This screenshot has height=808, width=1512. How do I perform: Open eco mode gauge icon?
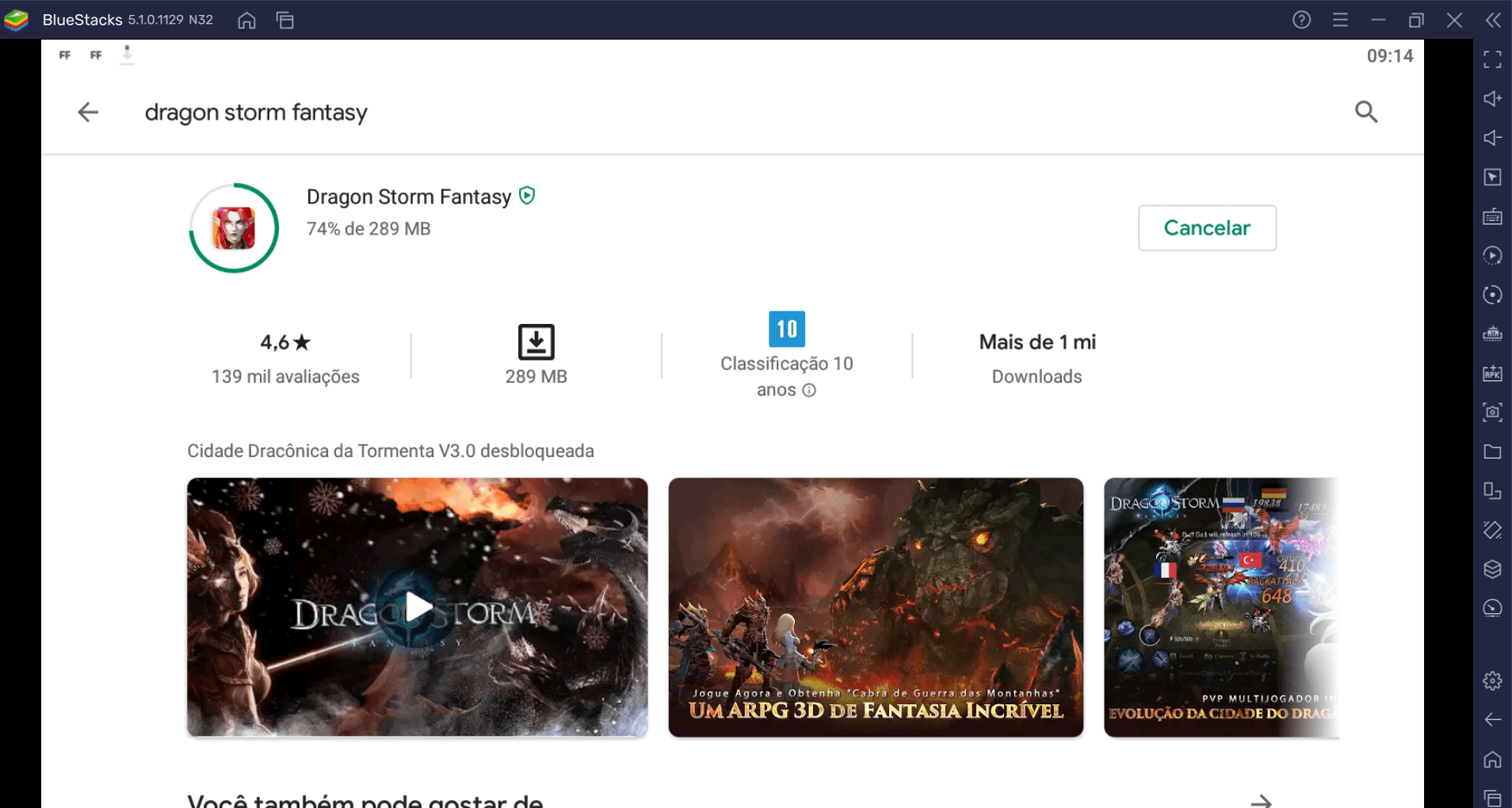1492,608
